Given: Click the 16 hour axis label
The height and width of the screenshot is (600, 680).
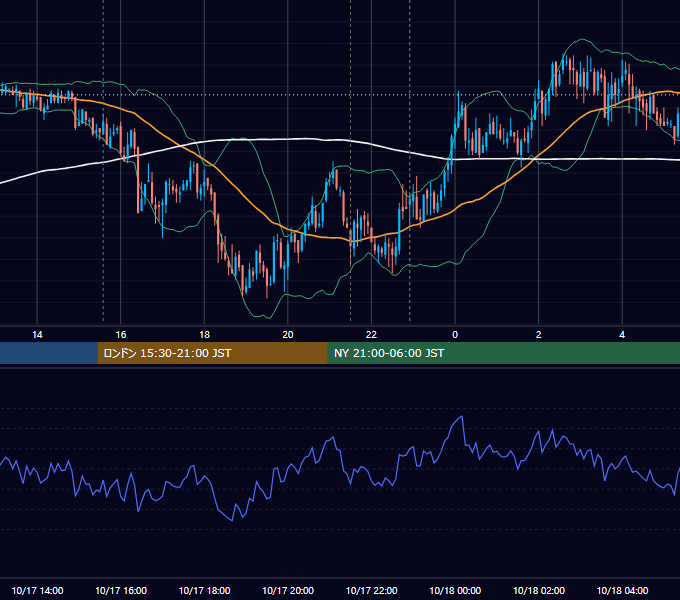Looking at the screenshot, I should coord(121,335).
